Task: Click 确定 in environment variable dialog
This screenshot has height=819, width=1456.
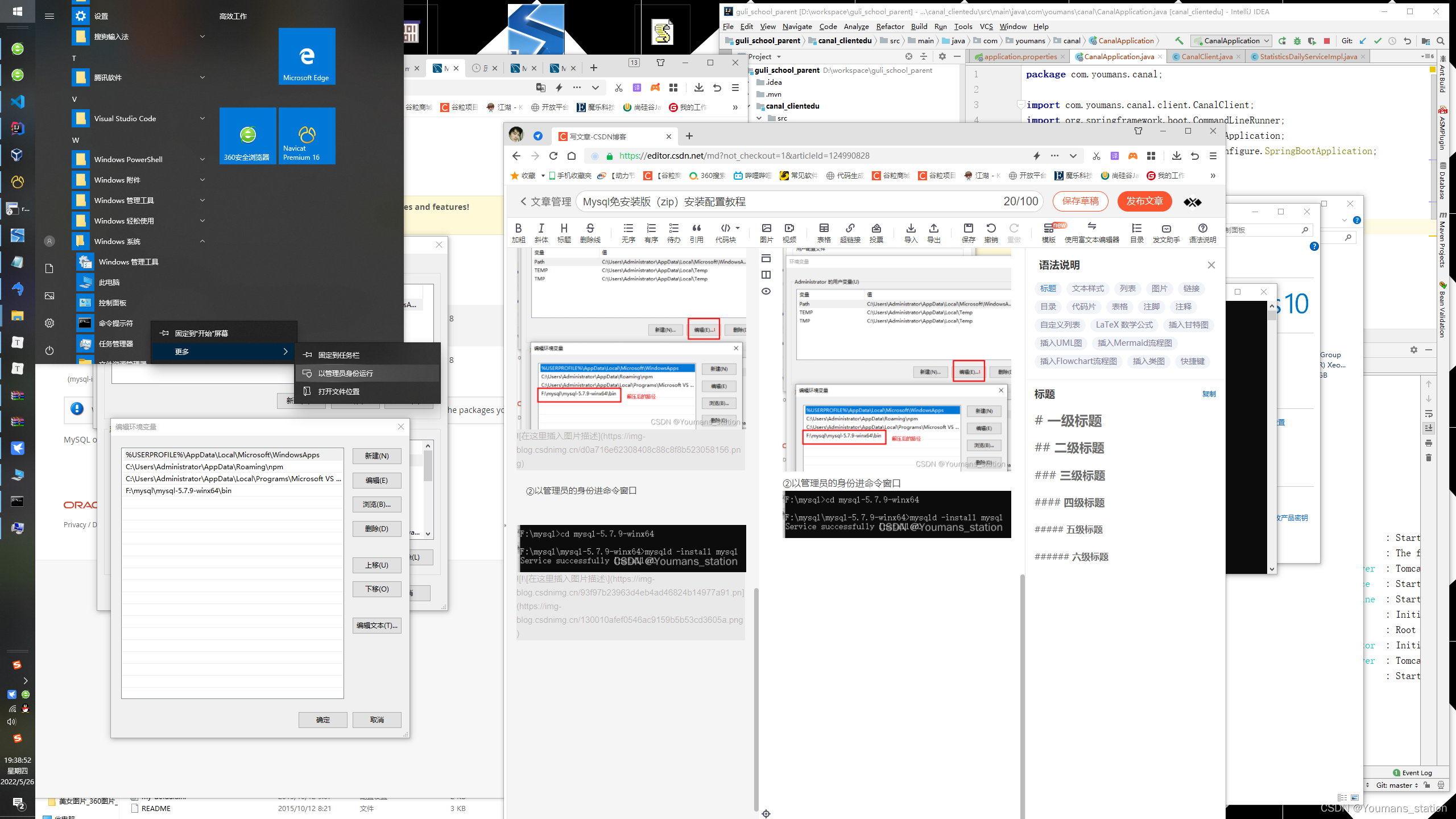Action: (x=322, y=720)
